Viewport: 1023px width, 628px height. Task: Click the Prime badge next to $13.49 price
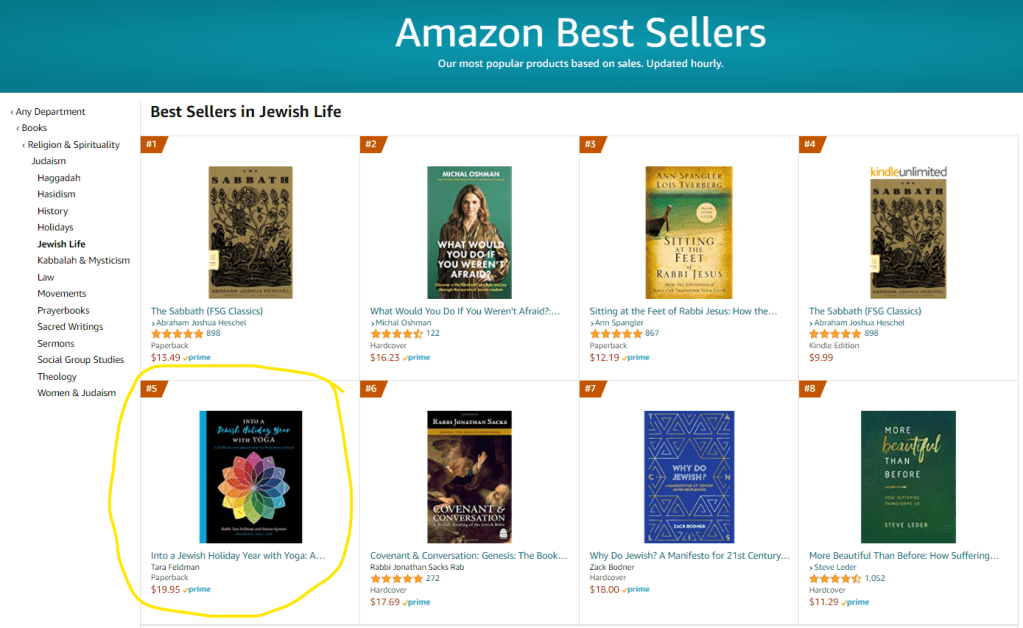(197, 357)
